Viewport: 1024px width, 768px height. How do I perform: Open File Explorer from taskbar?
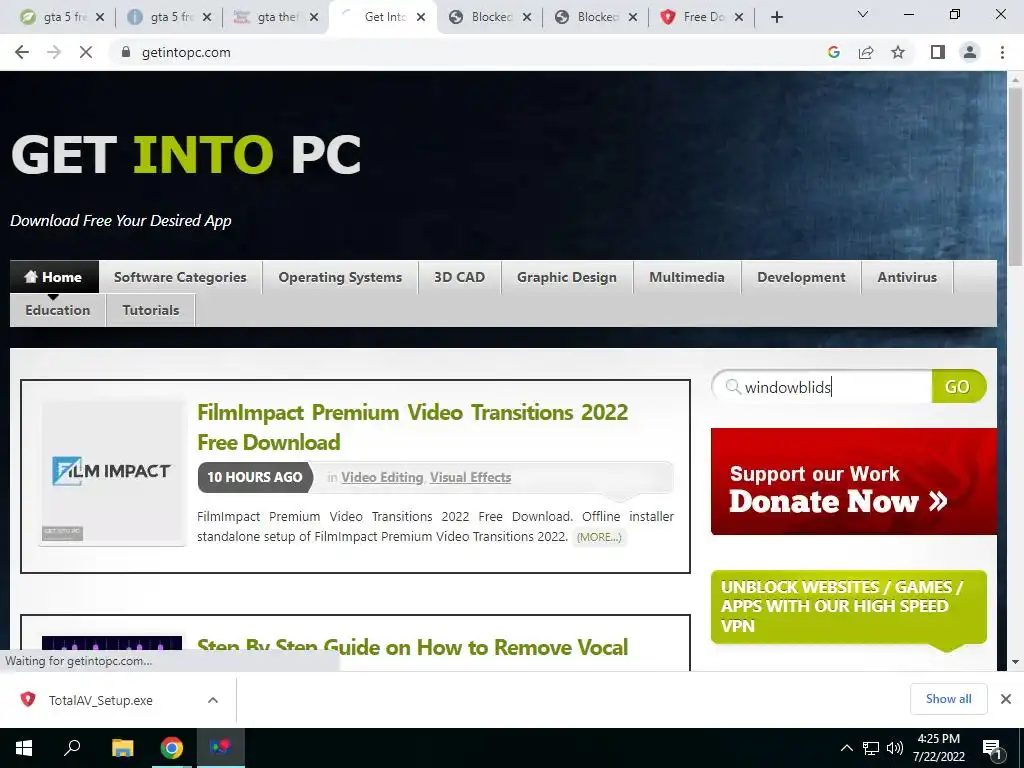(122, 748)
